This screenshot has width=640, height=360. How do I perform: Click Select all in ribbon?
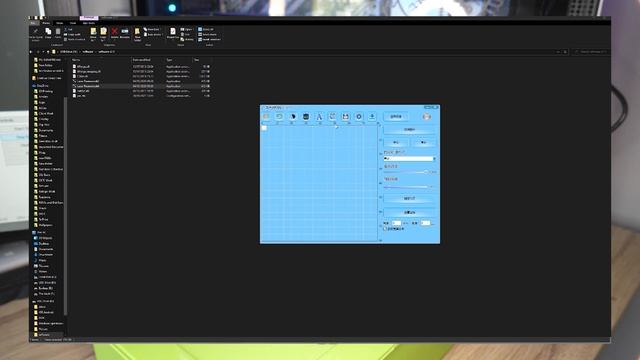coord(206,29)
